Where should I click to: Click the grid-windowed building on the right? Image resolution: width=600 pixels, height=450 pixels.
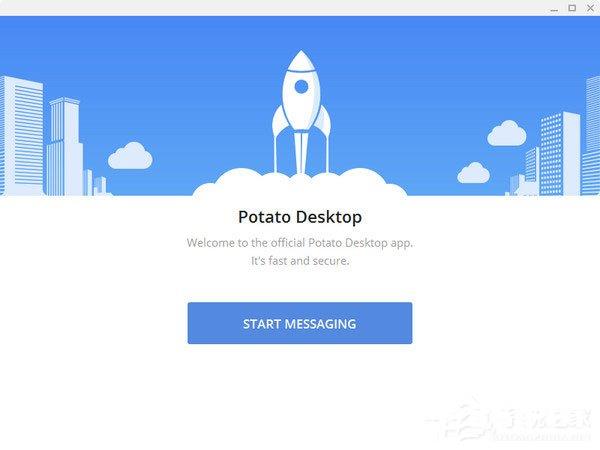(x=559, y=154)
